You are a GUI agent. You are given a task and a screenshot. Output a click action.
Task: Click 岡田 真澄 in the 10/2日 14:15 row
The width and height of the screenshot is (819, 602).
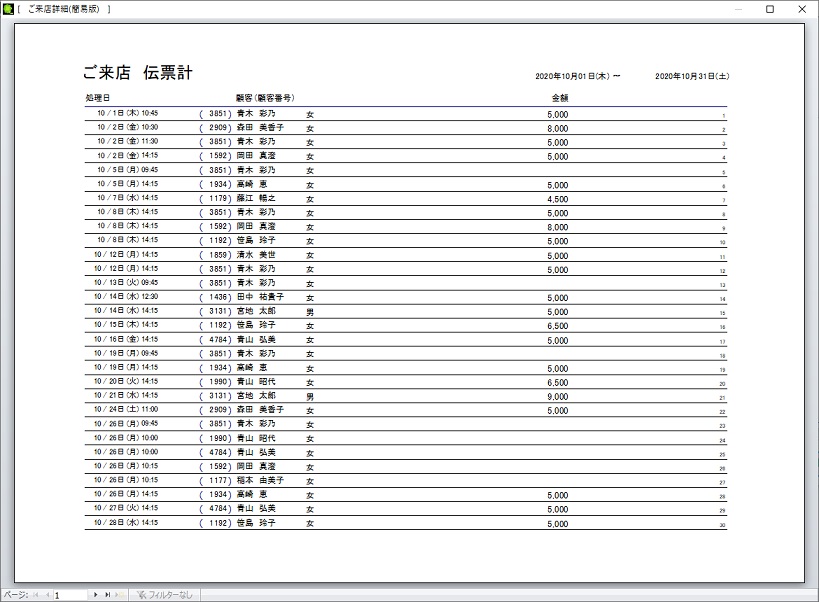(256, 156)
